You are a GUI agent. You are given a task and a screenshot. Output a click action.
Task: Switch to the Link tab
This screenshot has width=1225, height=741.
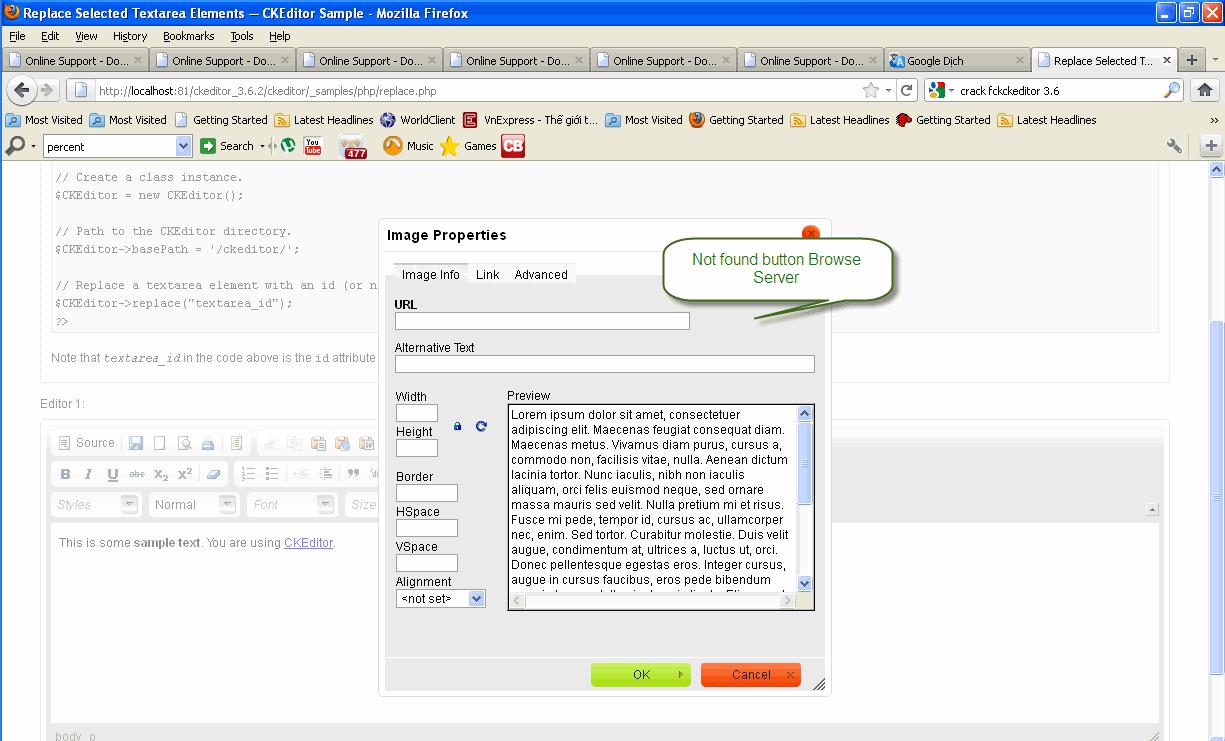[x=487, y=274]
